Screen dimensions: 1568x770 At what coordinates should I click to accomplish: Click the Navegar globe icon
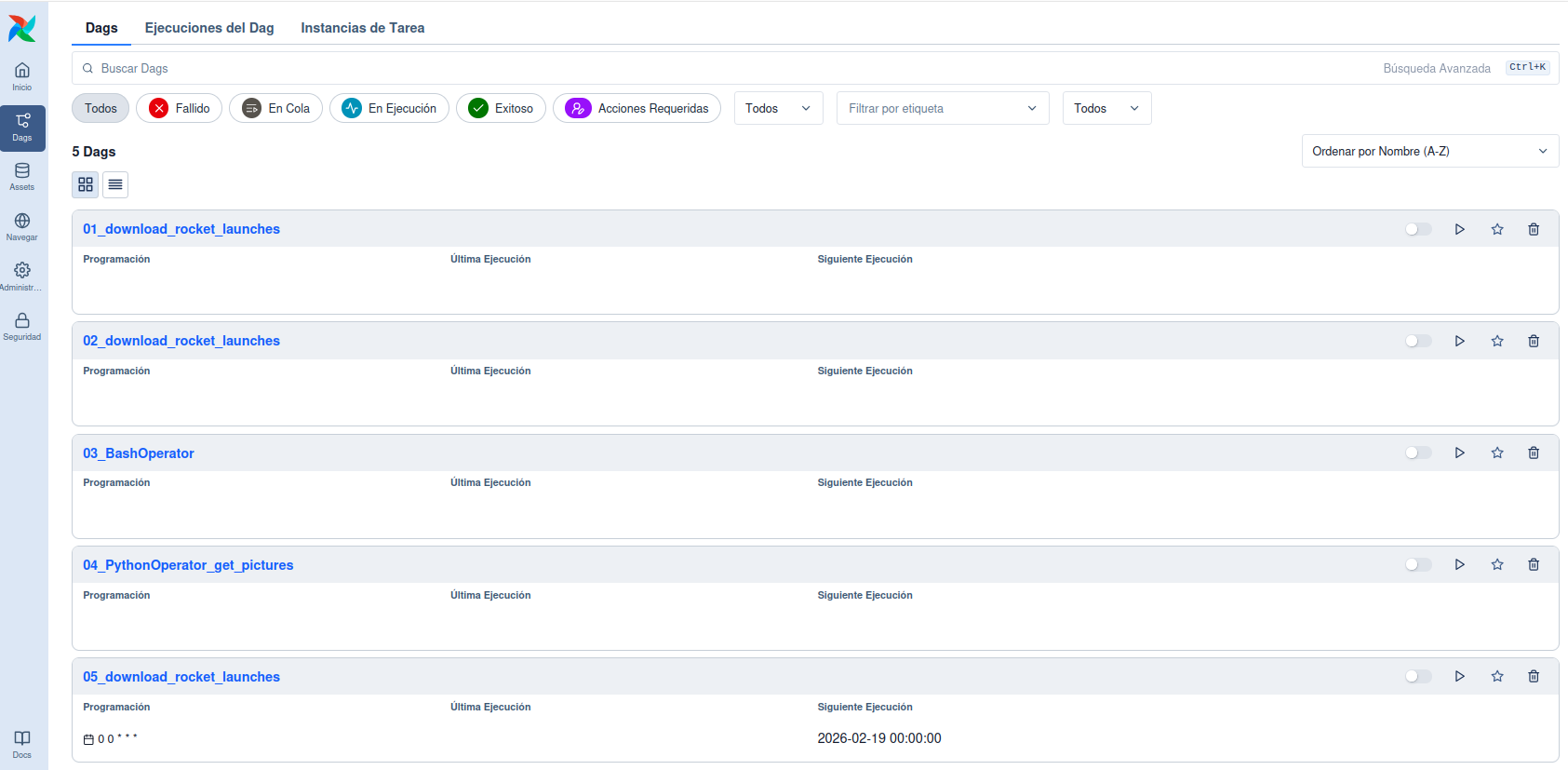point(22,226)
